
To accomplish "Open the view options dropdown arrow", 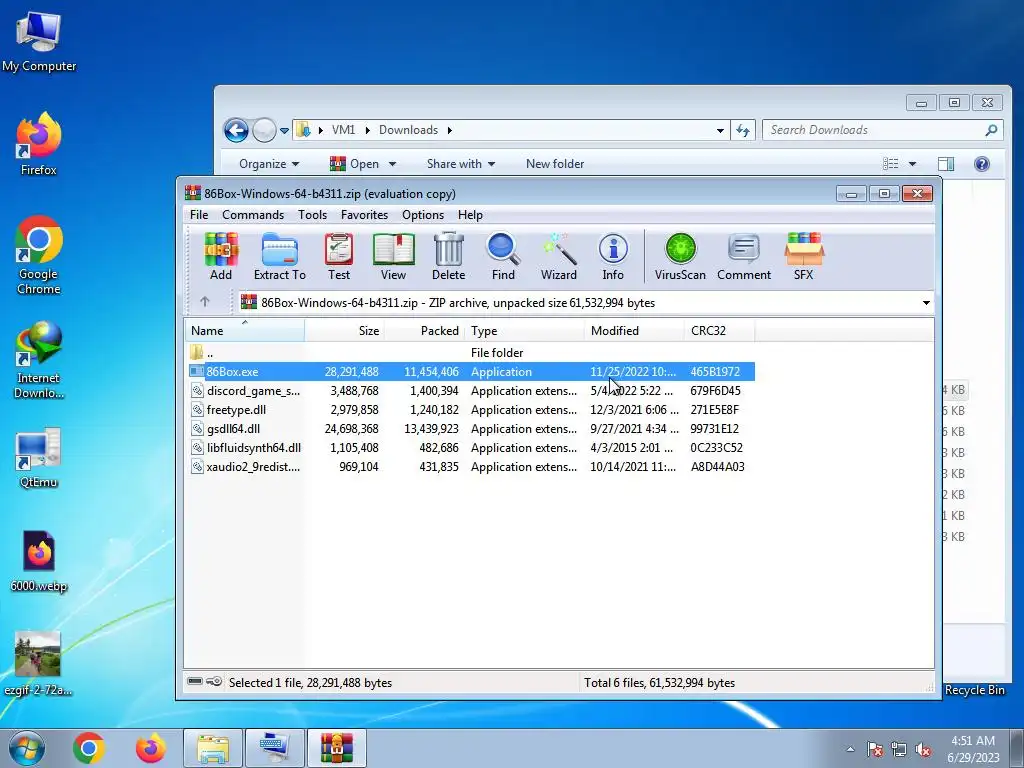I will [x=912, y=164].
